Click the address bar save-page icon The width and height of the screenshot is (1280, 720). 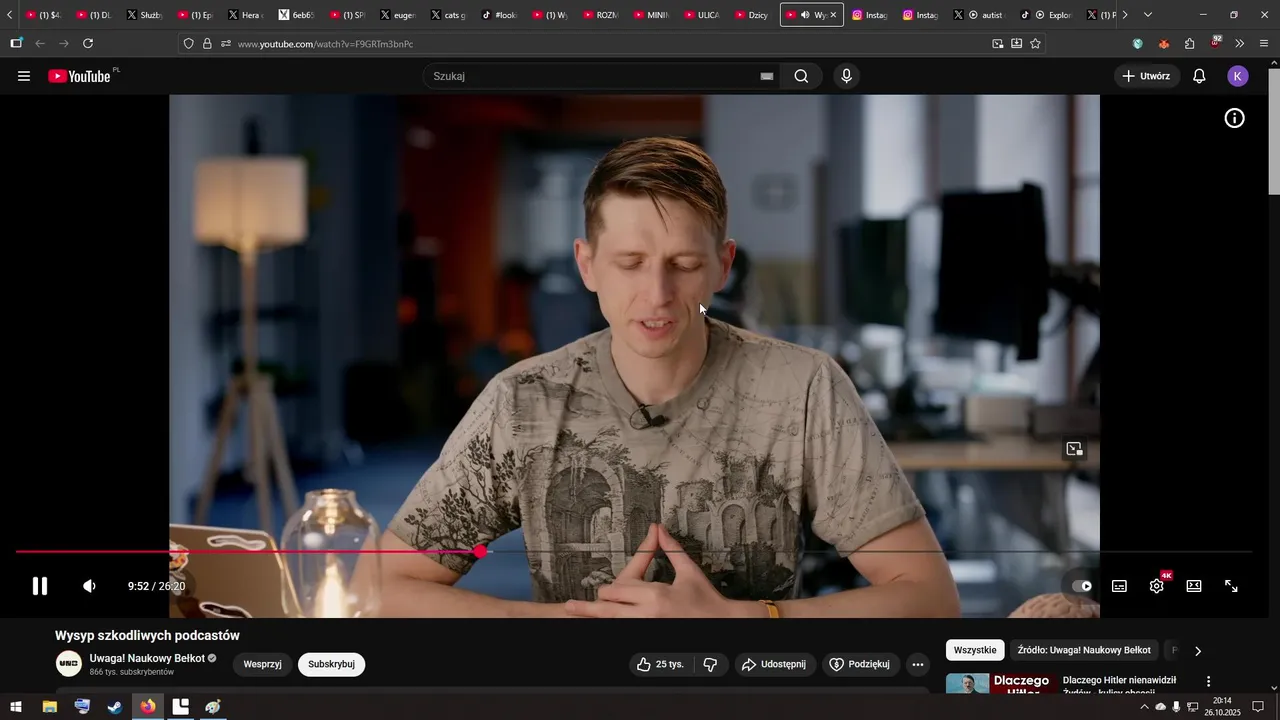pos(1016,44)
